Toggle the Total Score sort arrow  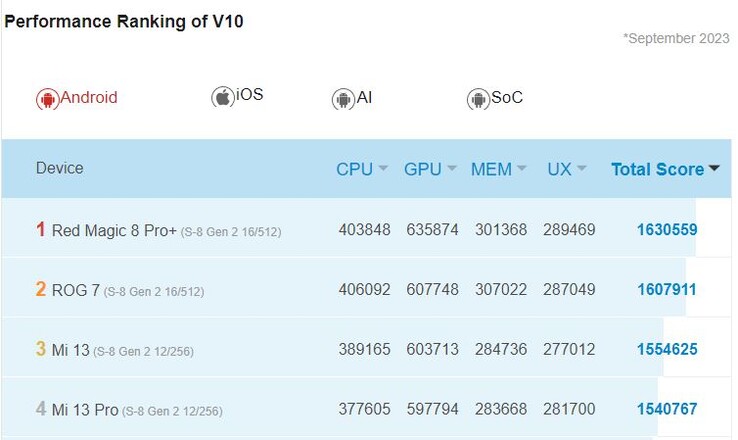(714, 169)
